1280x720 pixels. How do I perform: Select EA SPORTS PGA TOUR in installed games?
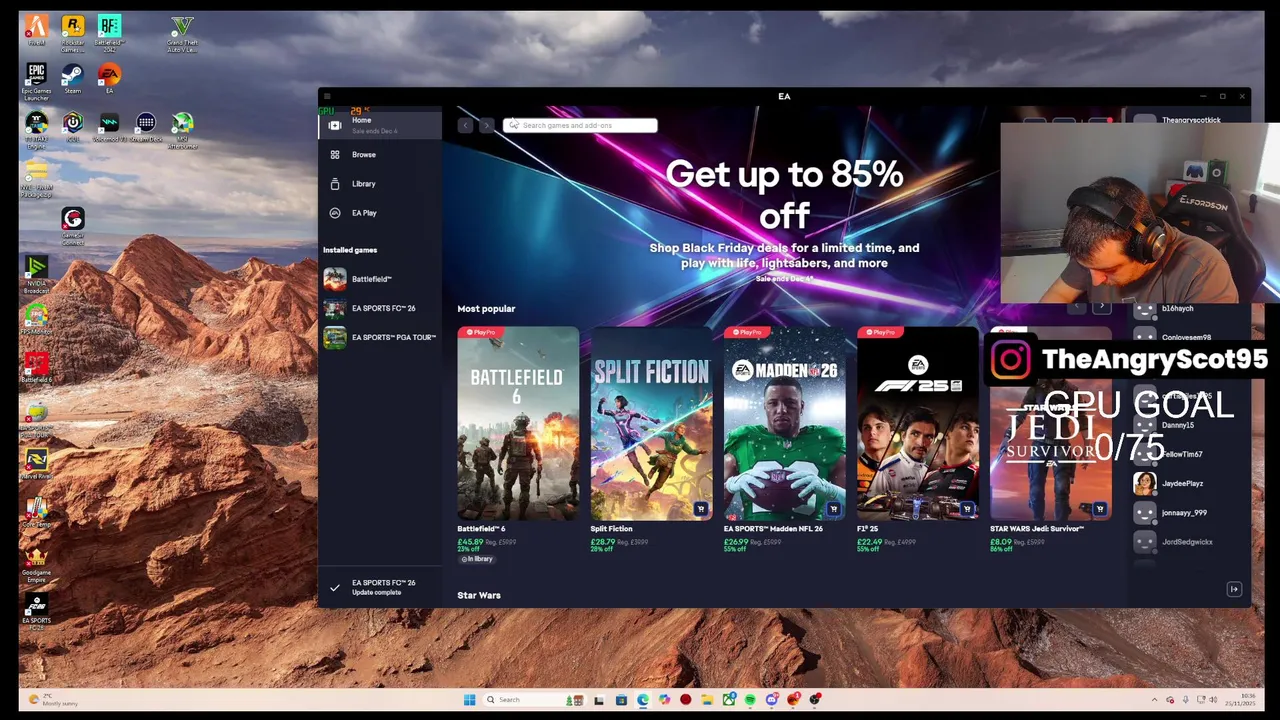tap(380, 337)
